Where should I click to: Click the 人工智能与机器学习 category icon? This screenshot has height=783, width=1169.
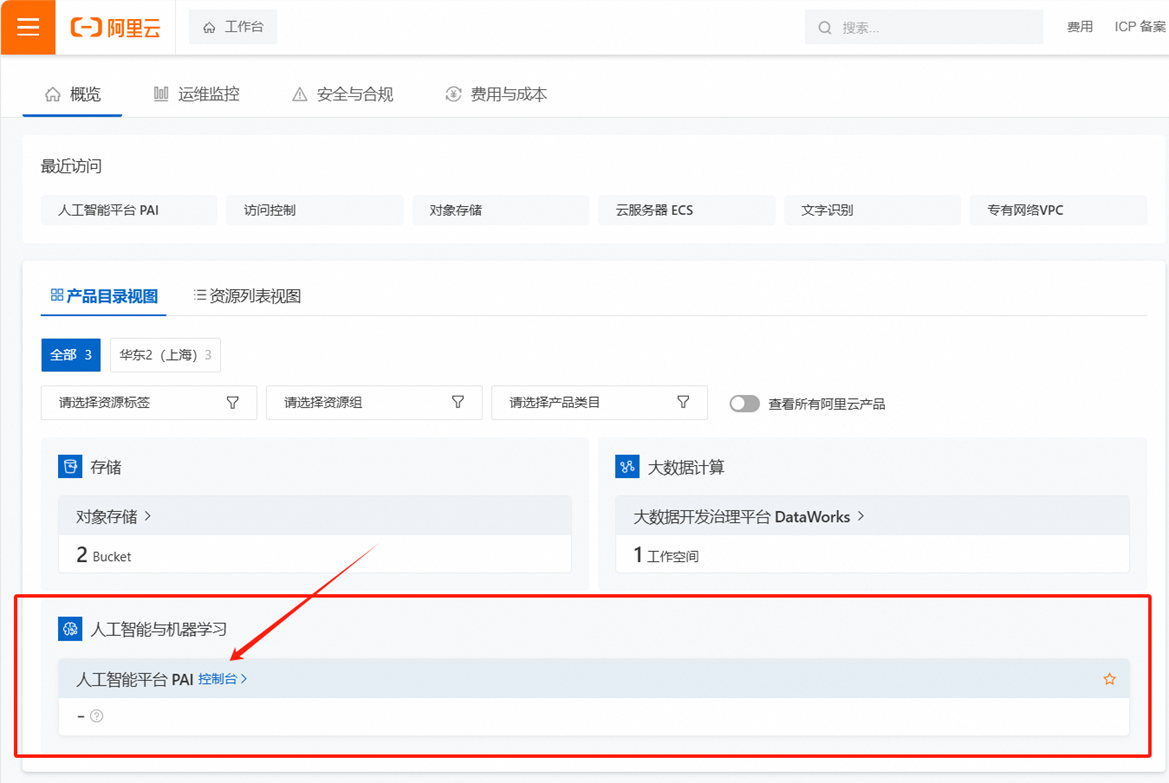(x=70, y=629)
